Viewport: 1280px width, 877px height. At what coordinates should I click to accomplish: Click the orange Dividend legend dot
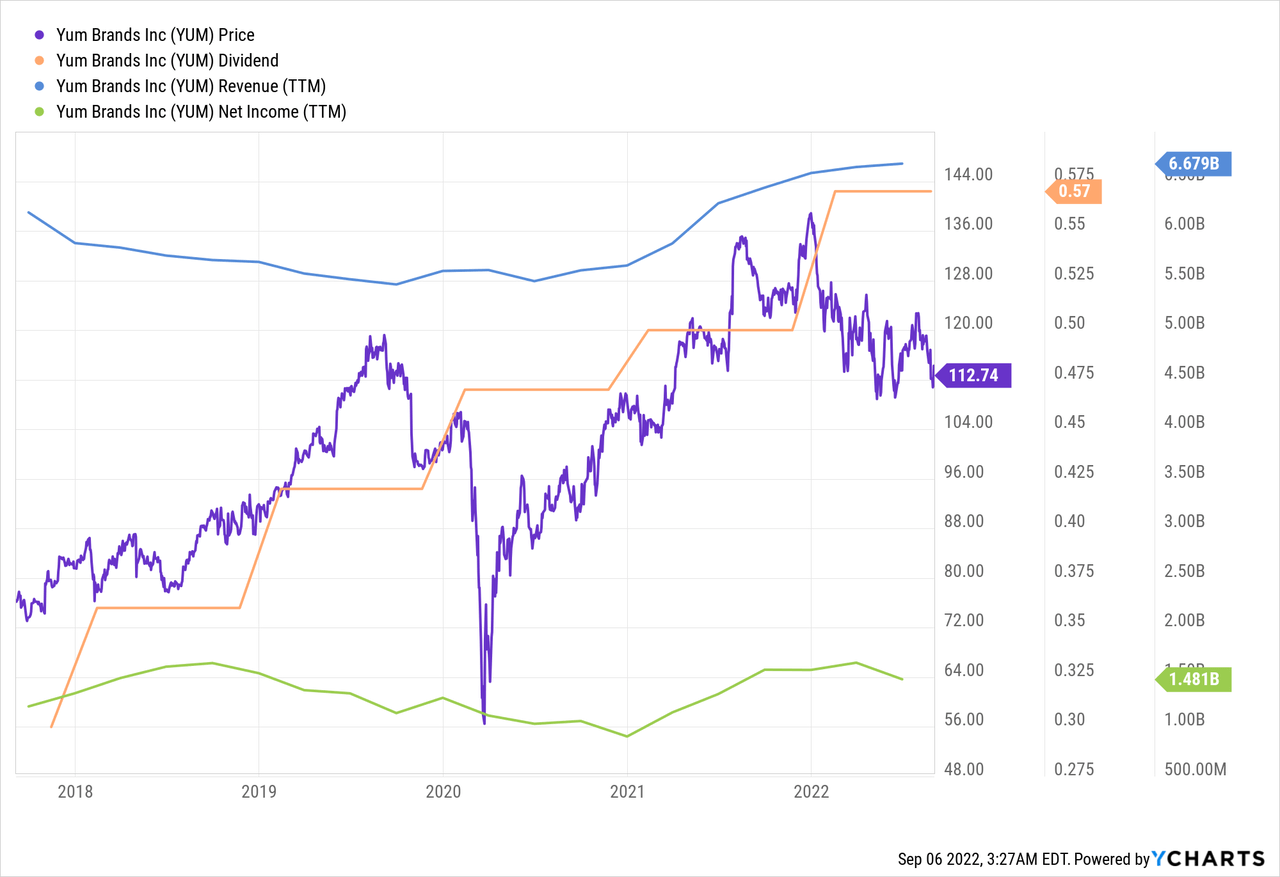(38, 61)
